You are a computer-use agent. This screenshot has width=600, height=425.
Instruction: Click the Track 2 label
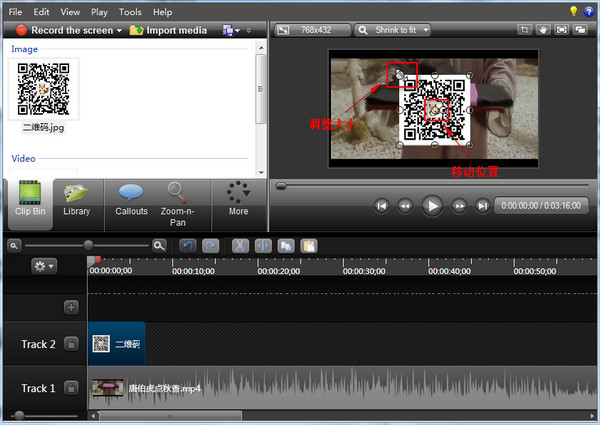(x=38, y=344)
